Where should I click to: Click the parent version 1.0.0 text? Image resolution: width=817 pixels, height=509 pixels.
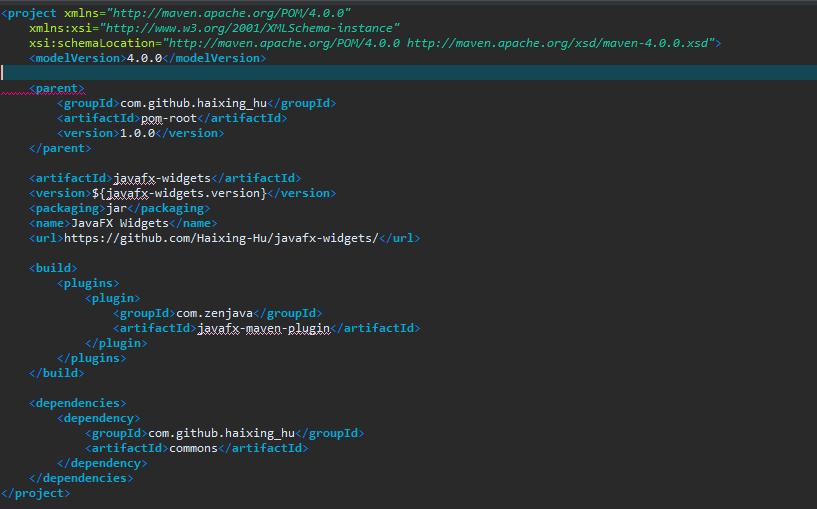pyautogui.click(x=138, y=133)
